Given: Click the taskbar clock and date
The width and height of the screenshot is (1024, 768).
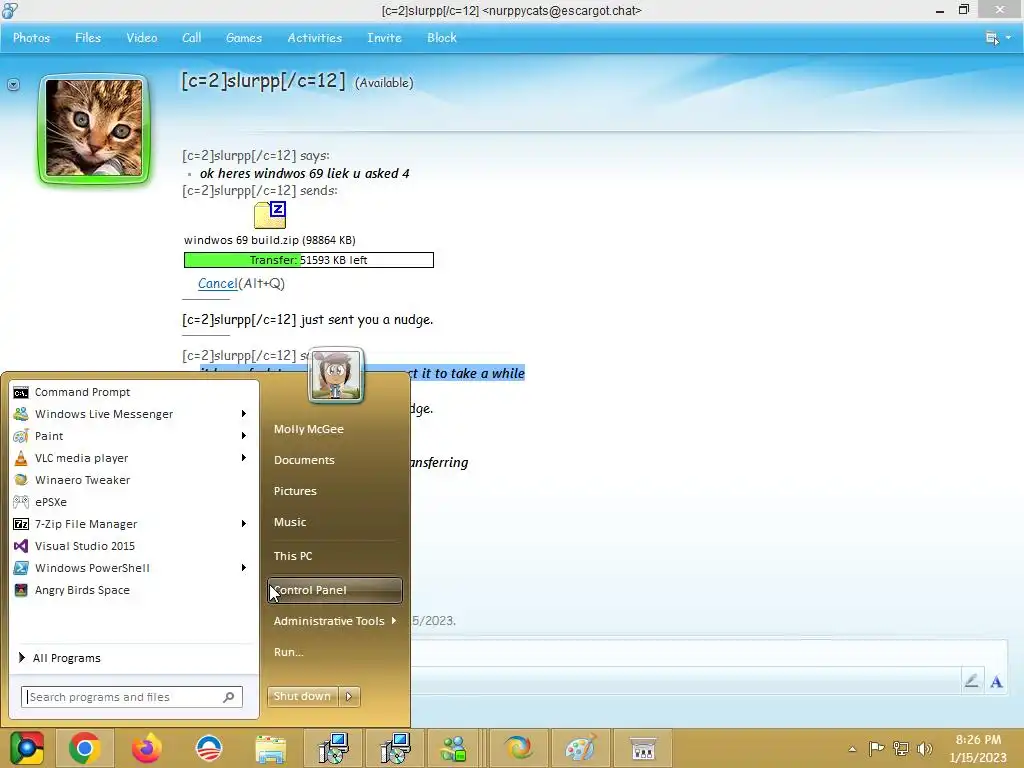Looking at the screenshot, I should click(x=978, y=748).
